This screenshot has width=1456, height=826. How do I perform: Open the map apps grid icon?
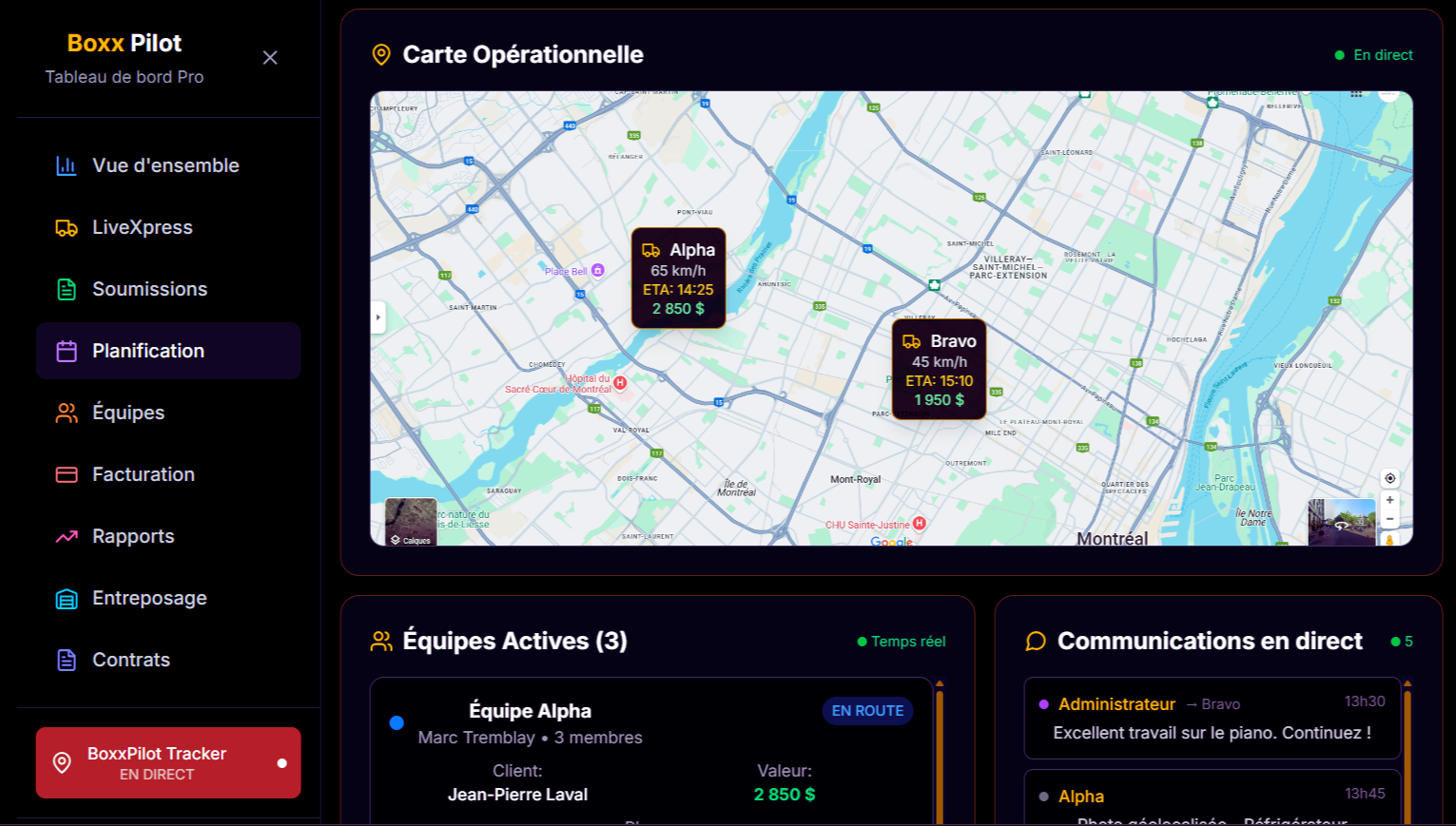[x=1357, y=94]
